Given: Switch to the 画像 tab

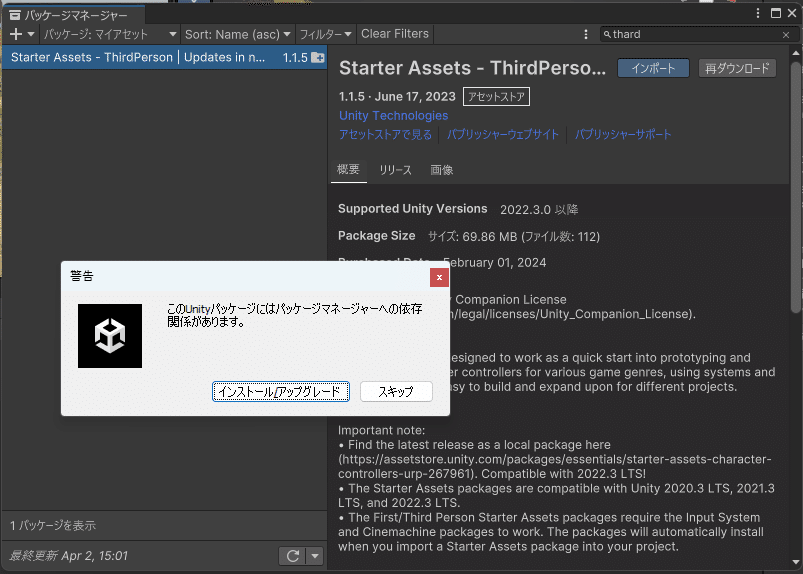Looking at the screenshot, I should pos(441,170).
